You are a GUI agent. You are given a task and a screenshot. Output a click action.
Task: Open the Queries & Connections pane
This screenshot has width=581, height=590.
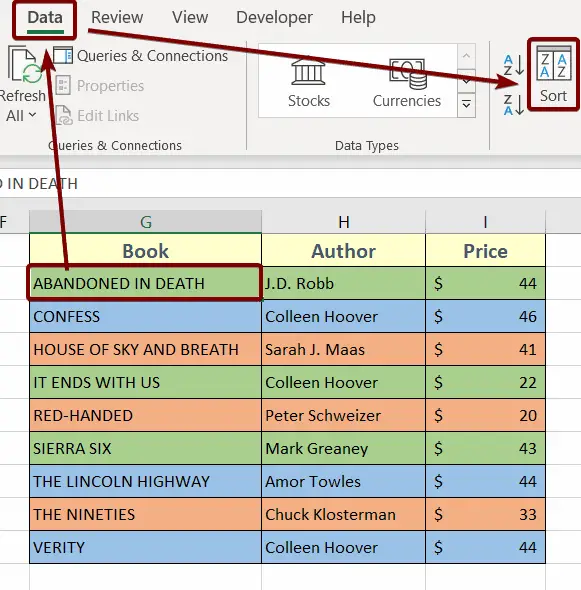pos(140,56)
